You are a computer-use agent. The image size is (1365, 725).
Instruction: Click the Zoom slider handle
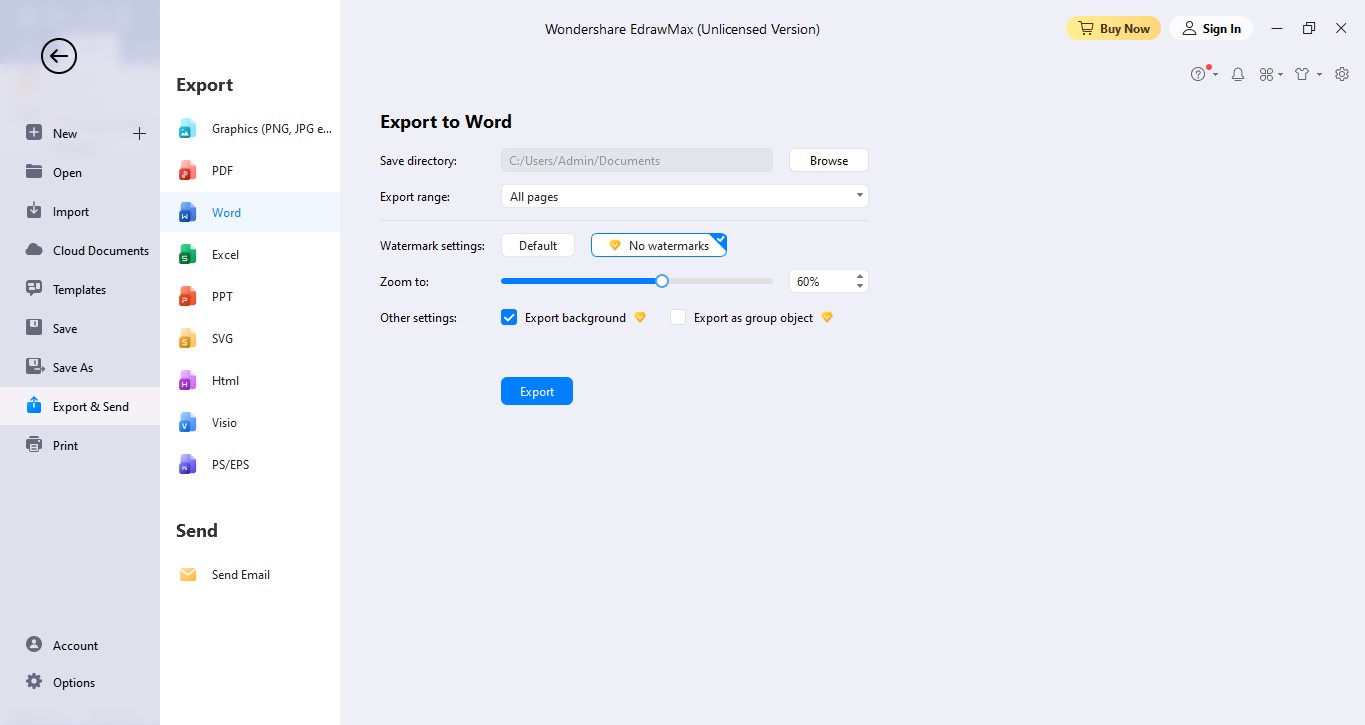[662, 281]
